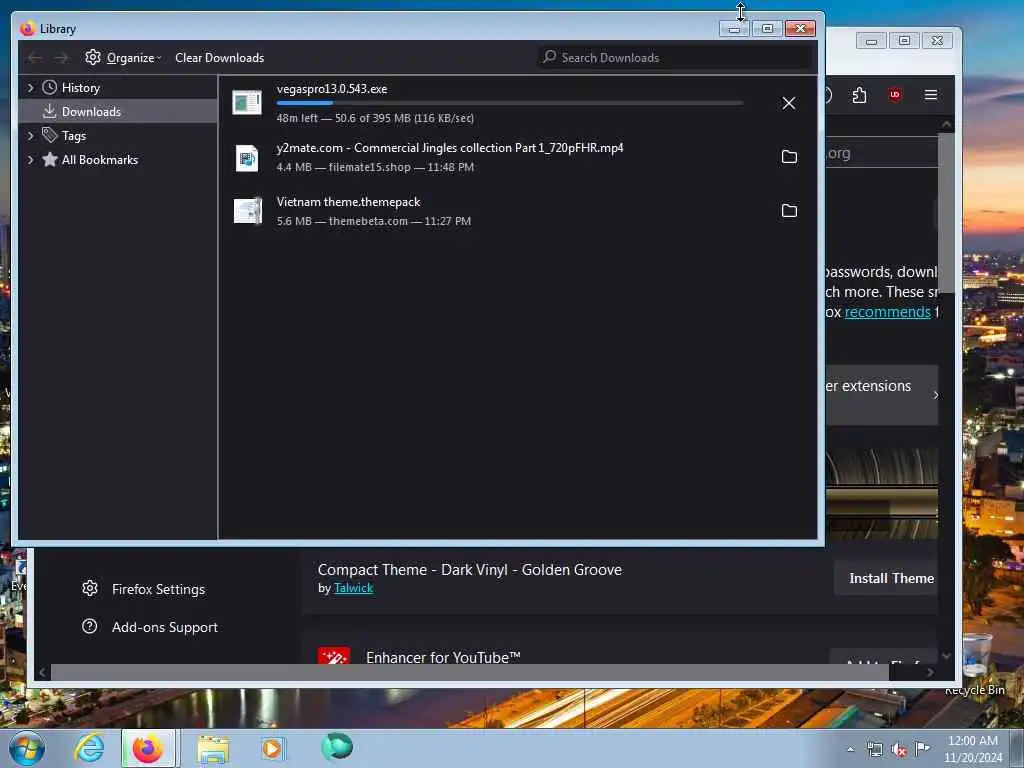Show hidden tray icons arrow
The width and height of the screenshot is (1024, 768).
click(x=850, y=750)
